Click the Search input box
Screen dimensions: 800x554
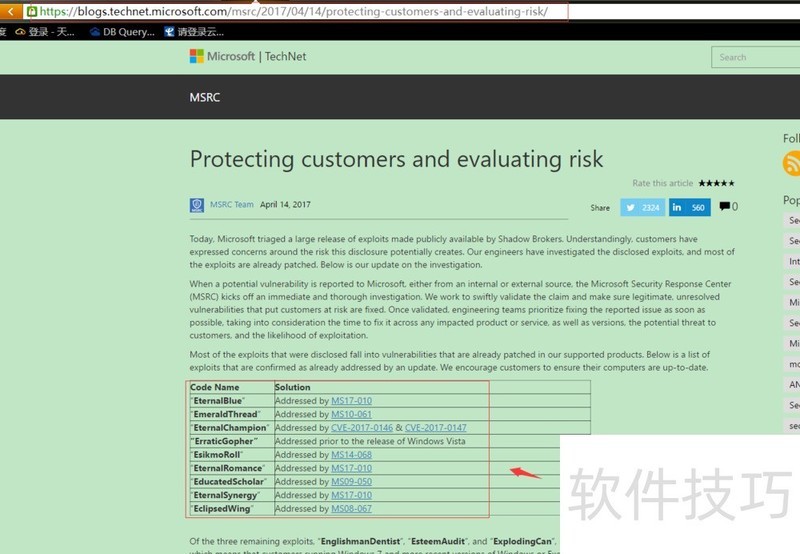(756, 57)
